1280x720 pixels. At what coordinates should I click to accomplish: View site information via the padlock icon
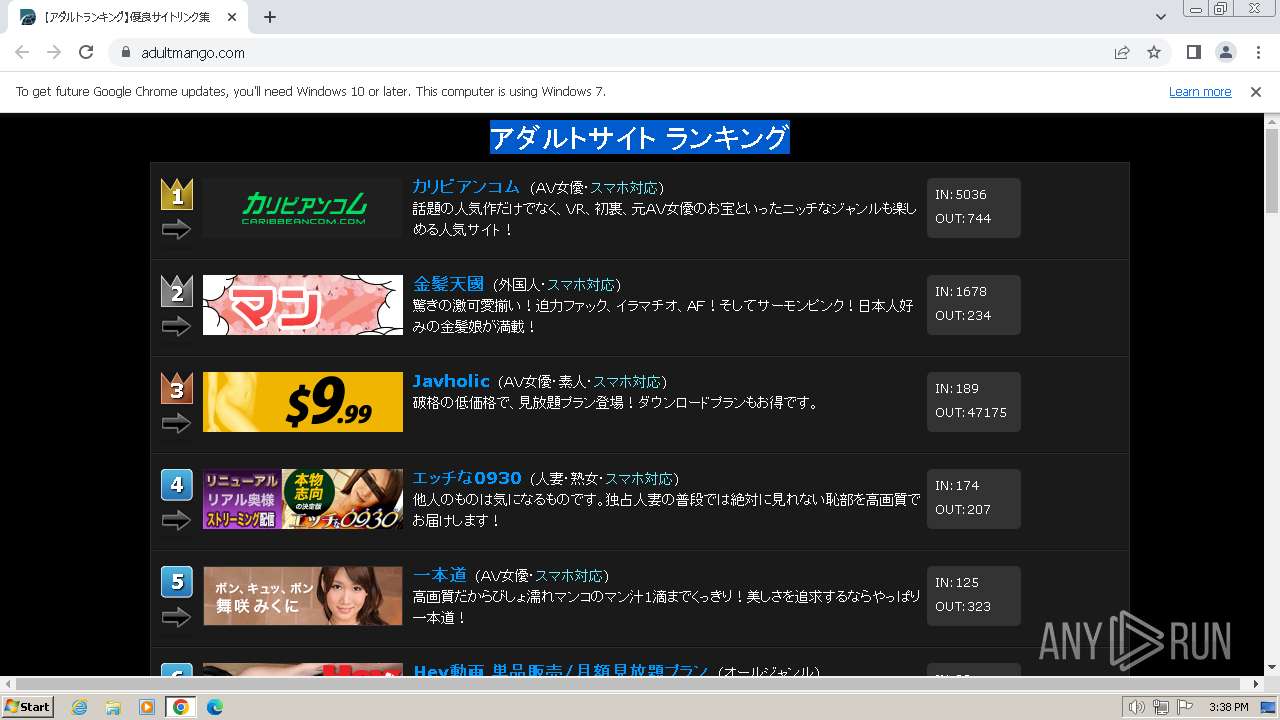126,53
